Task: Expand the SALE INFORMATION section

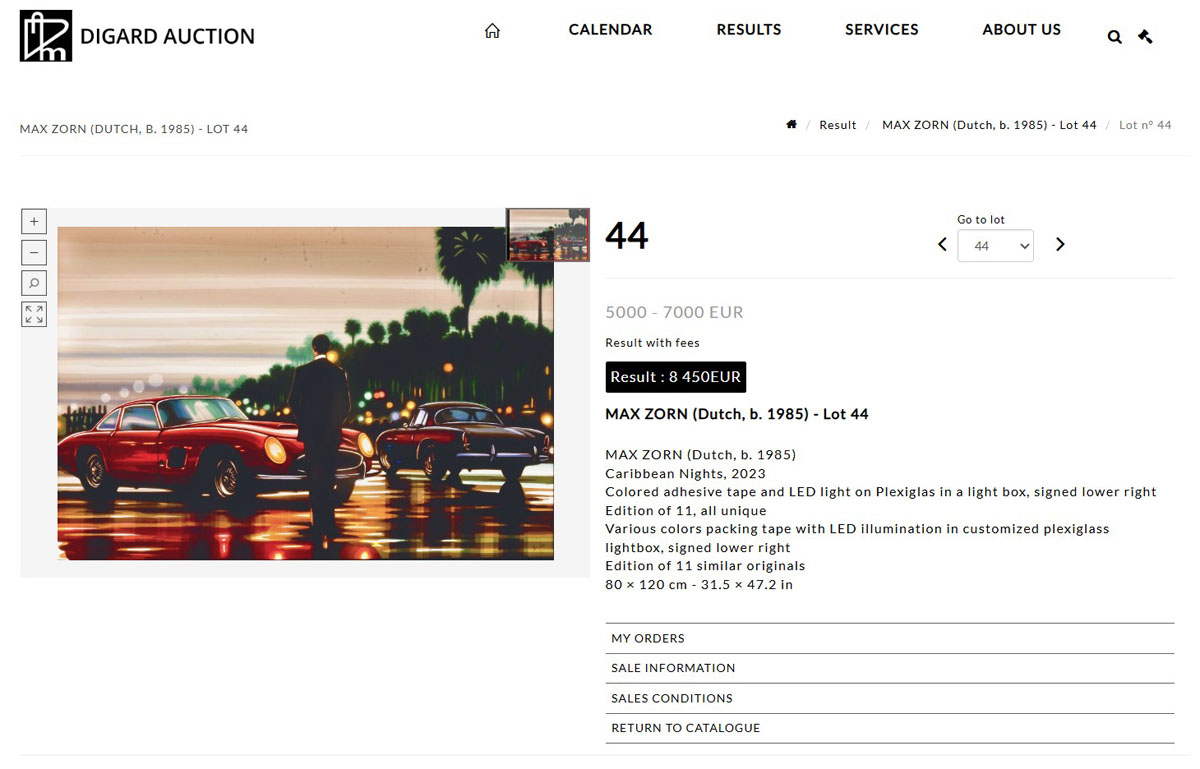Action: [889, 668]
